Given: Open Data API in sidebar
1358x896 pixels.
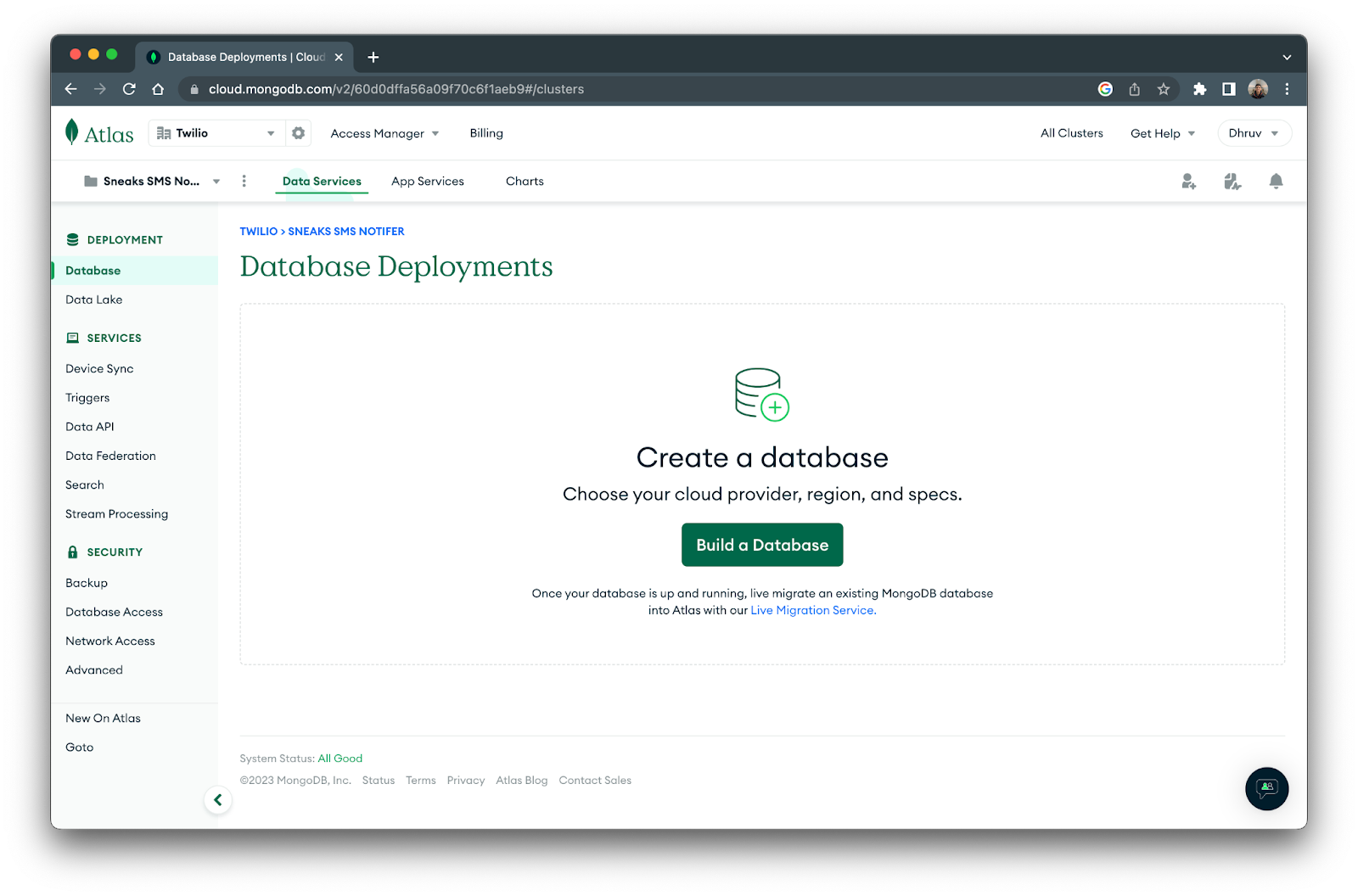Looking at the screenshot, I should pyautogui.click(x=90, y=427).
